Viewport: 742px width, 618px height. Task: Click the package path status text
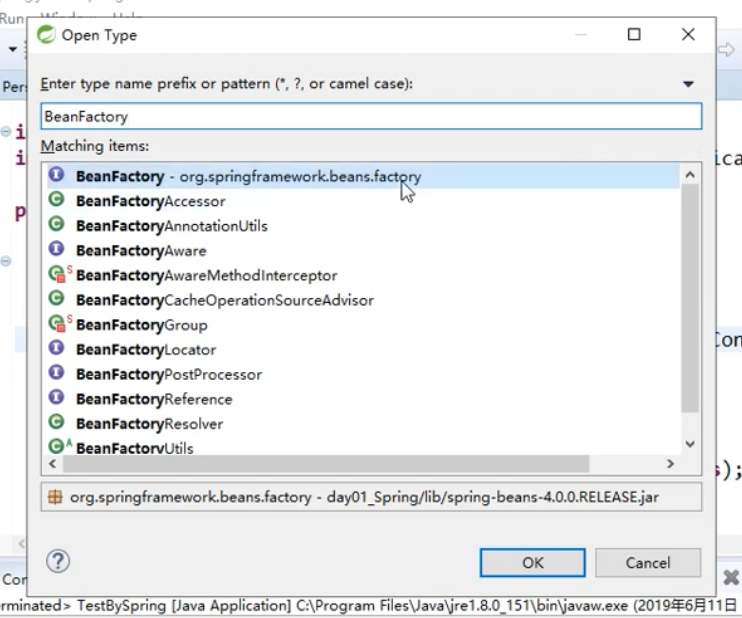point(364,497)
